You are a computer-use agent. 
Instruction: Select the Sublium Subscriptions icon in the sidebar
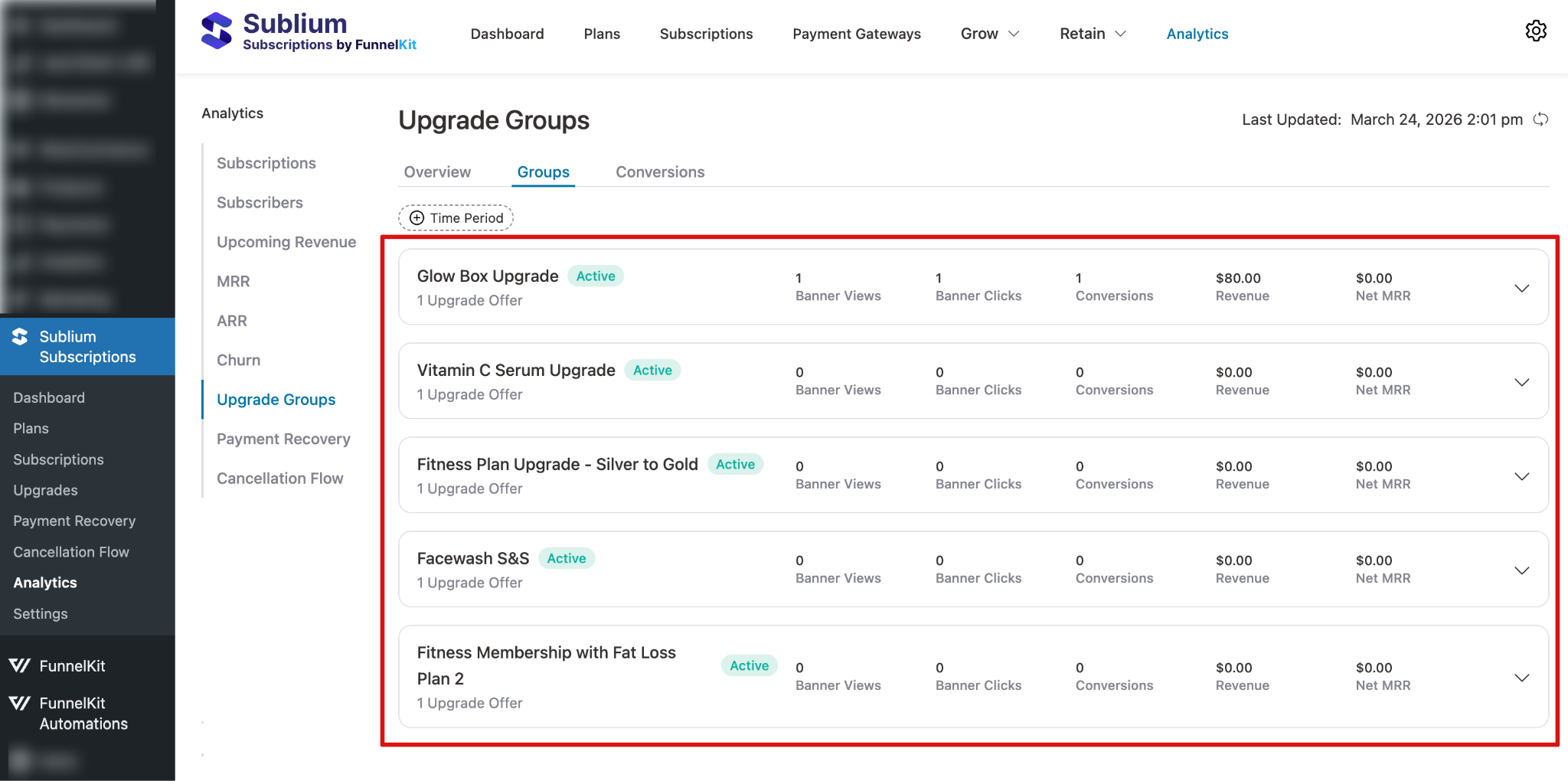tap(21, 336)
